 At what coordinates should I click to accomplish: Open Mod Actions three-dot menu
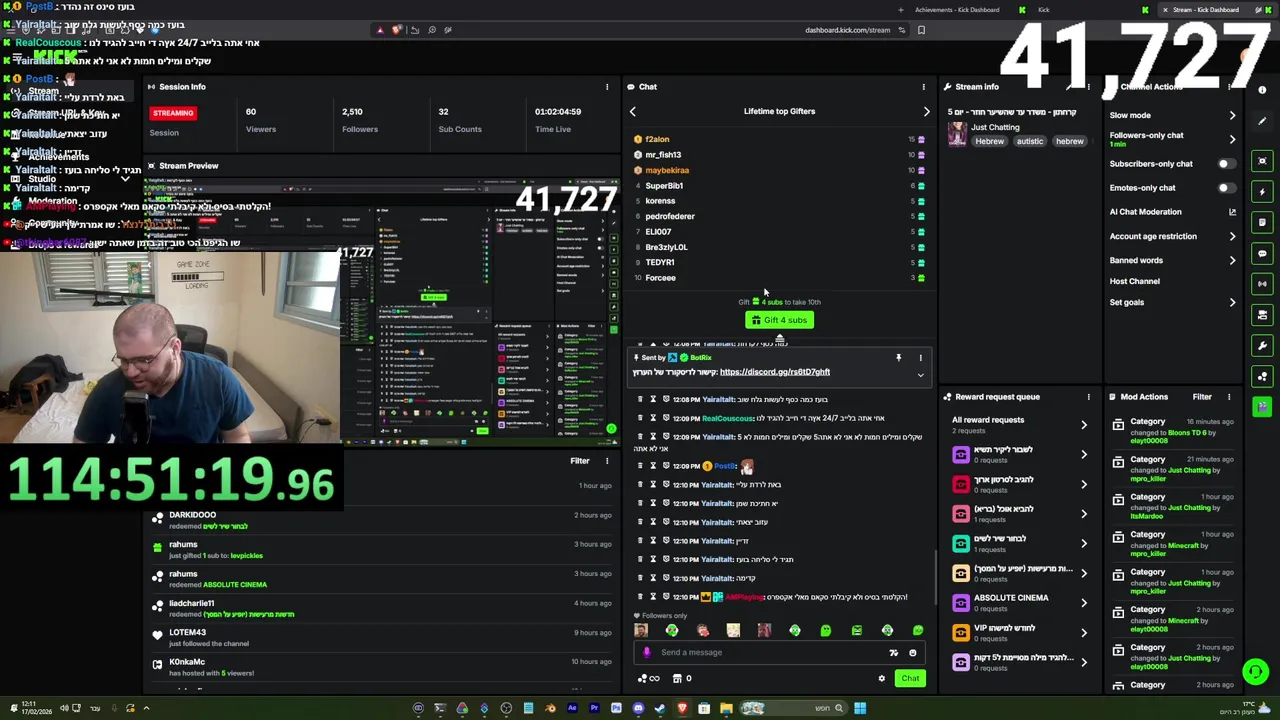pos(1229,397)
